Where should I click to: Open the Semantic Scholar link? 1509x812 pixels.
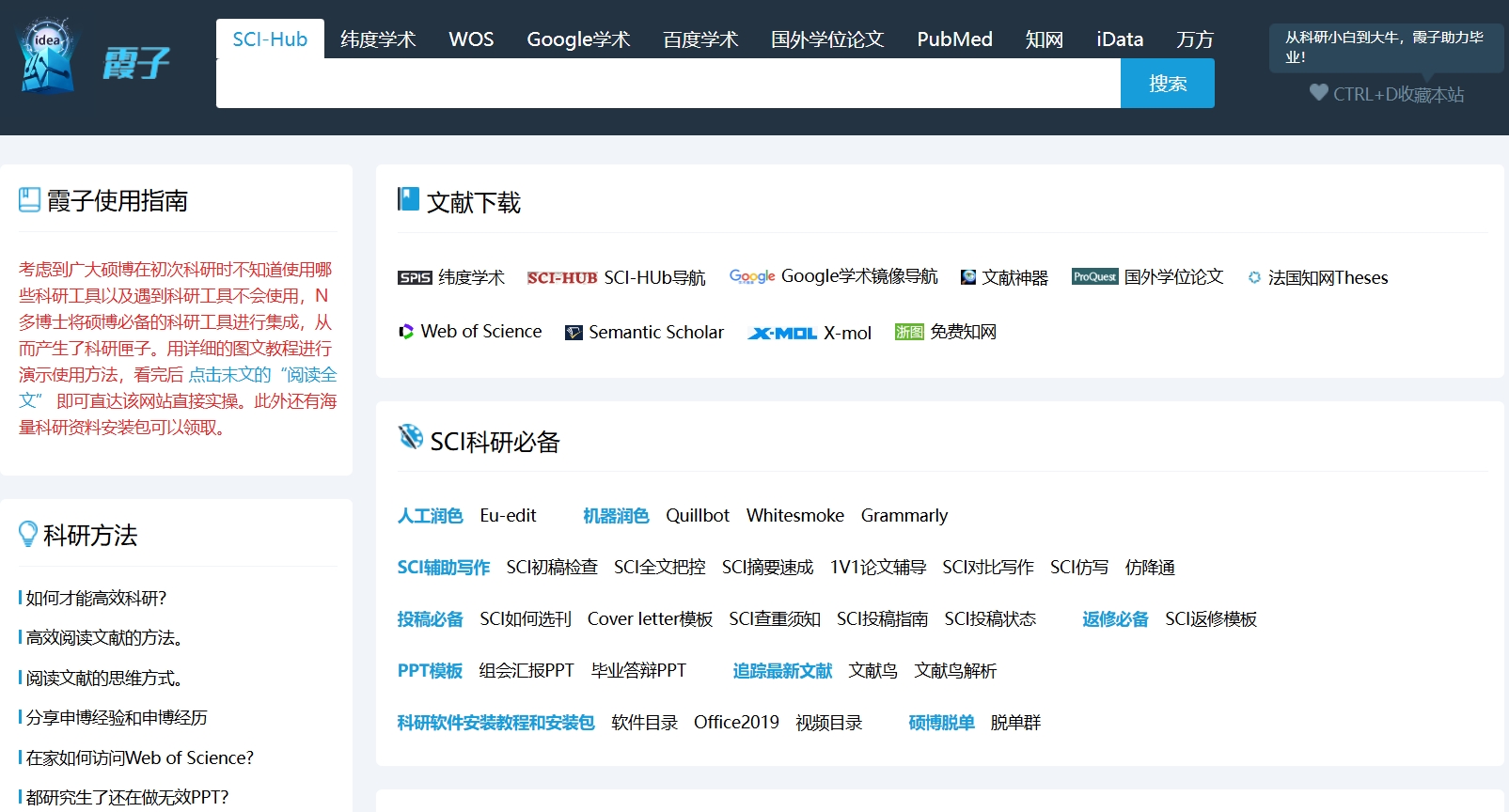(x=656, y=333)
